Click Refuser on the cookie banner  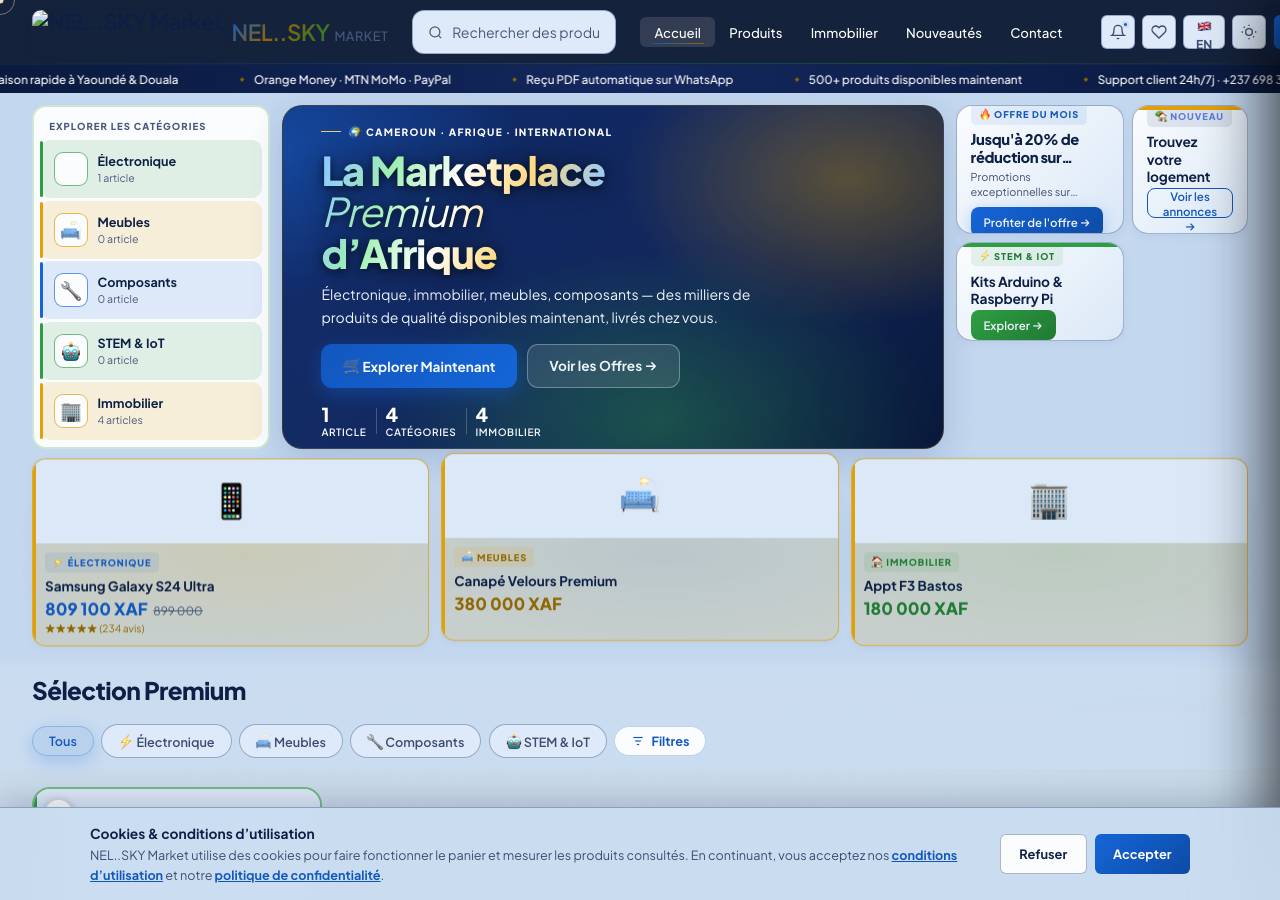click(1043, 854)
